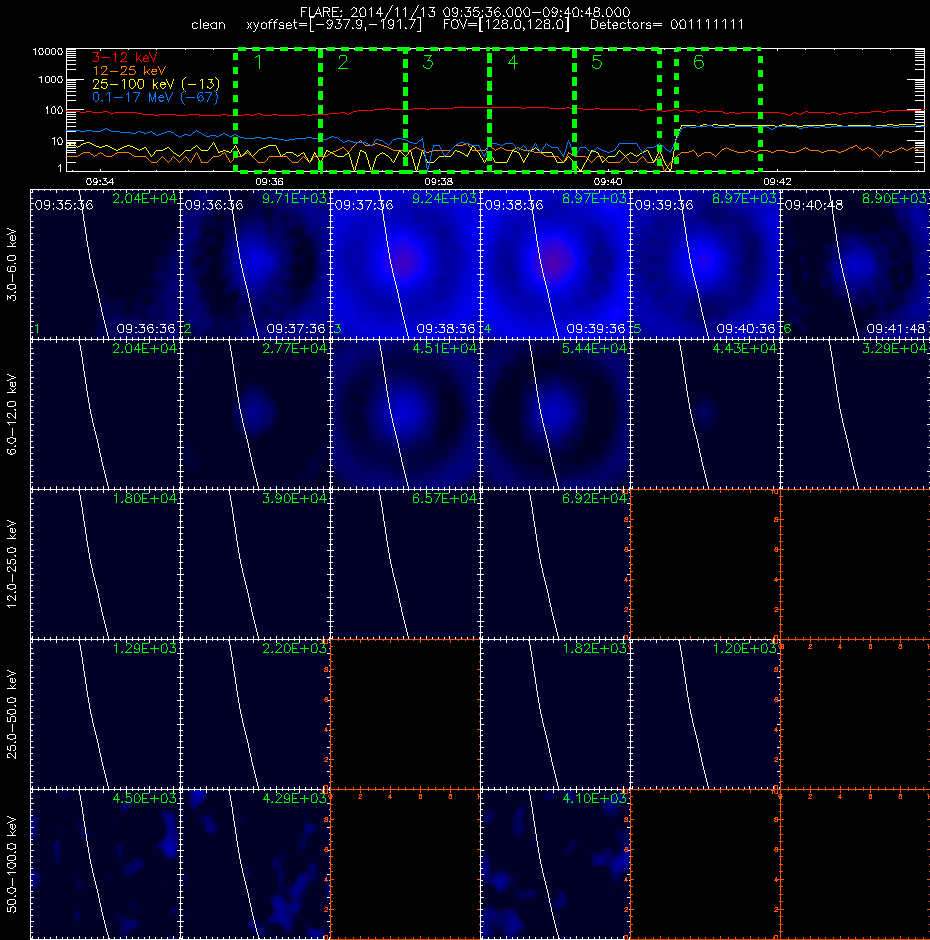
Task: Click the 1.29E+03 peak value
Action: pyautogui.click(x=145, y=648)
